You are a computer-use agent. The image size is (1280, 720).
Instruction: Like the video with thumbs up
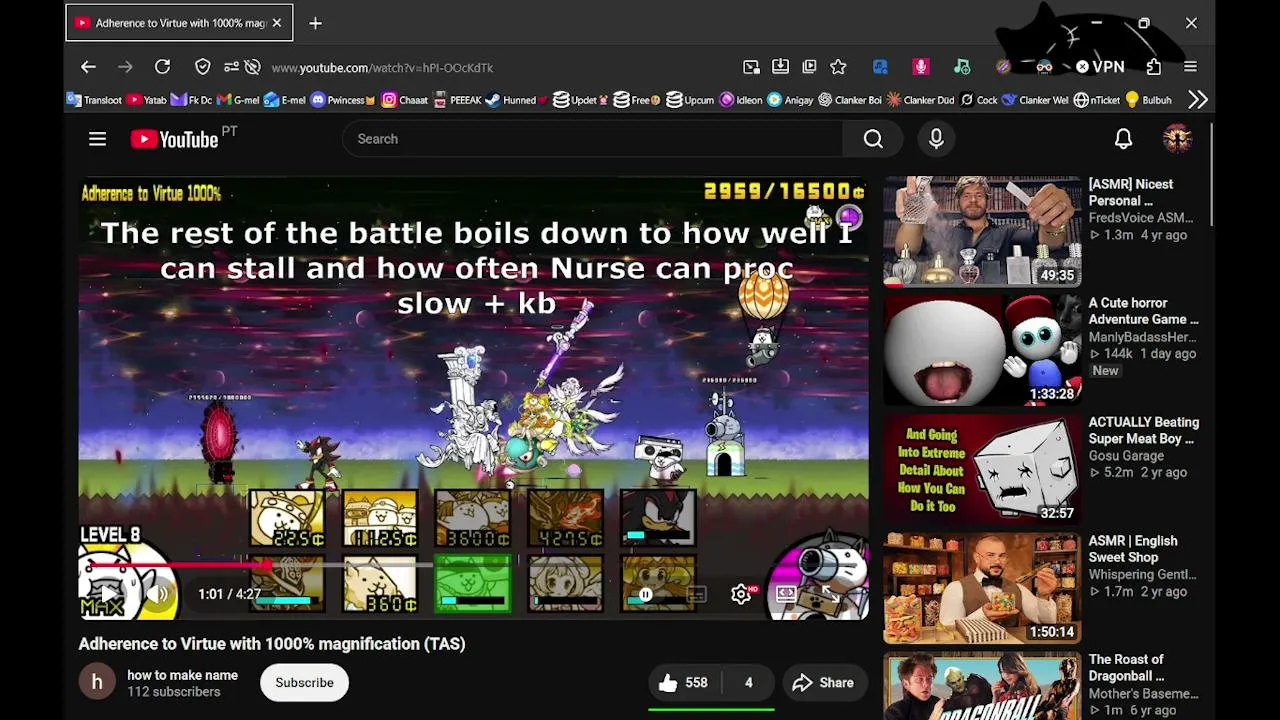[683, 683]
